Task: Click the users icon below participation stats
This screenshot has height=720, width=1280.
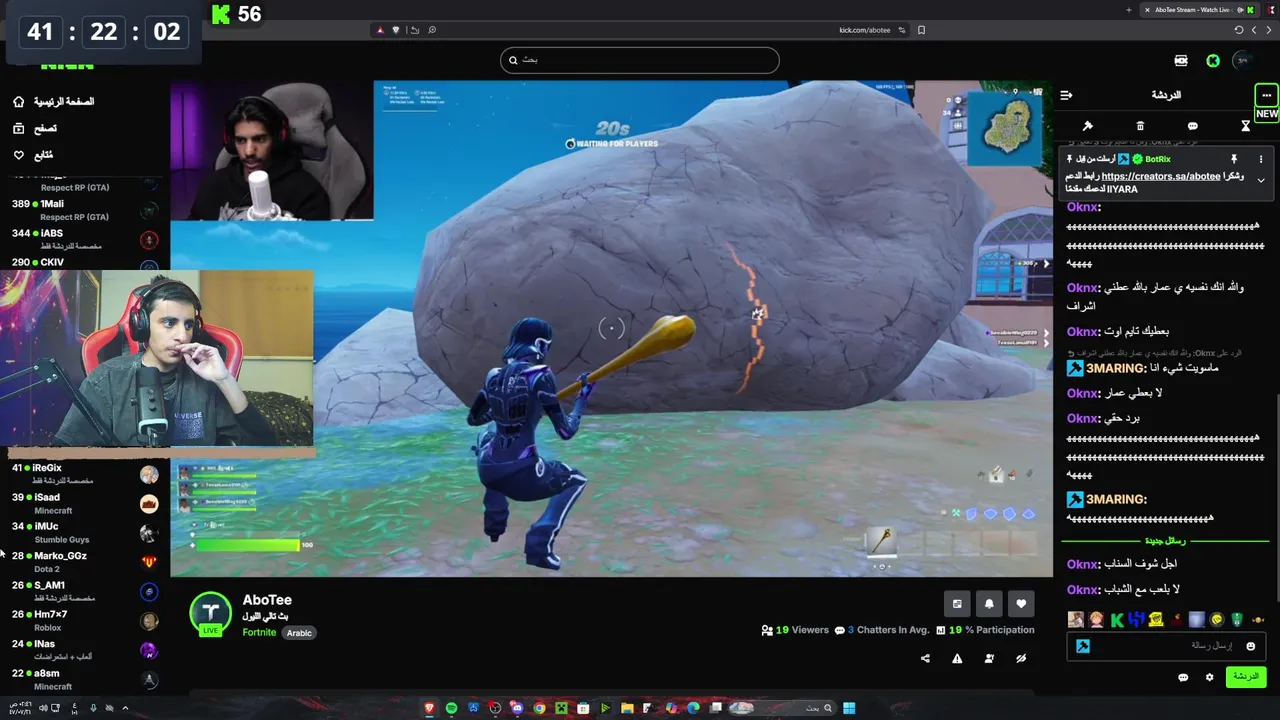Action: coord(989,658)
